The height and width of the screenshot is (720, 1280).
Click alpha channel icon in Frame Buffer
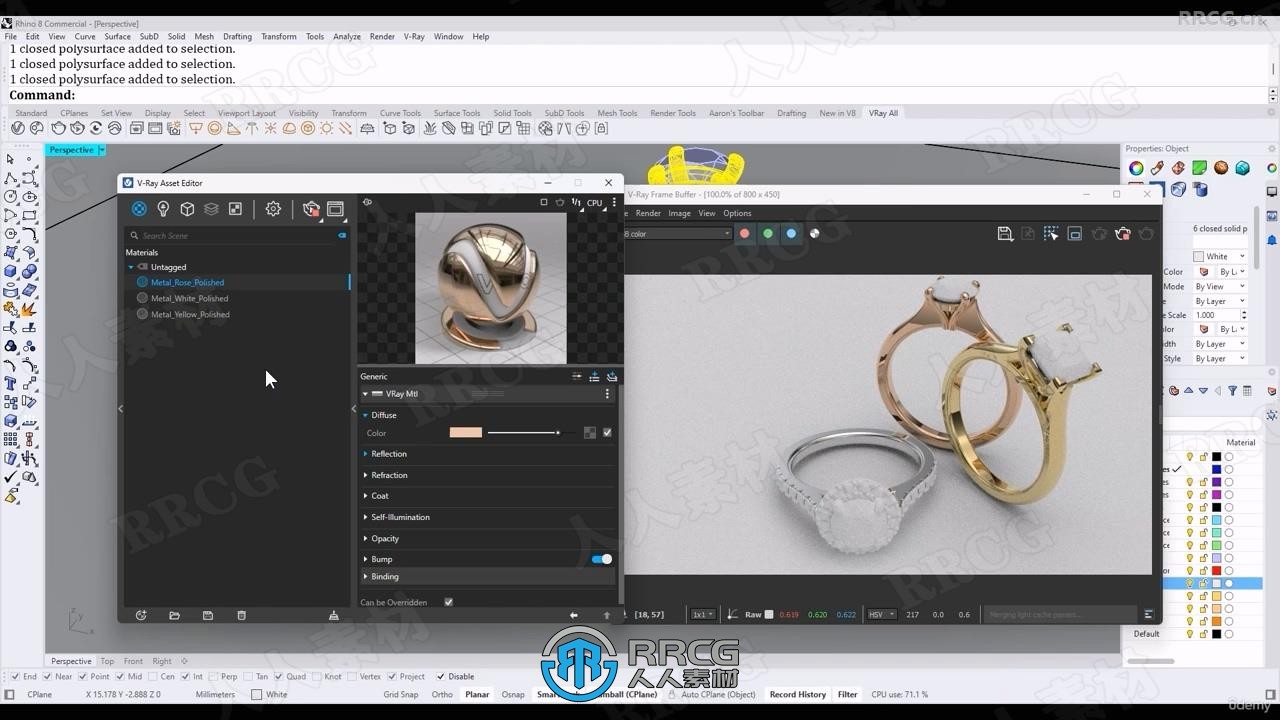tap(815, 234)
